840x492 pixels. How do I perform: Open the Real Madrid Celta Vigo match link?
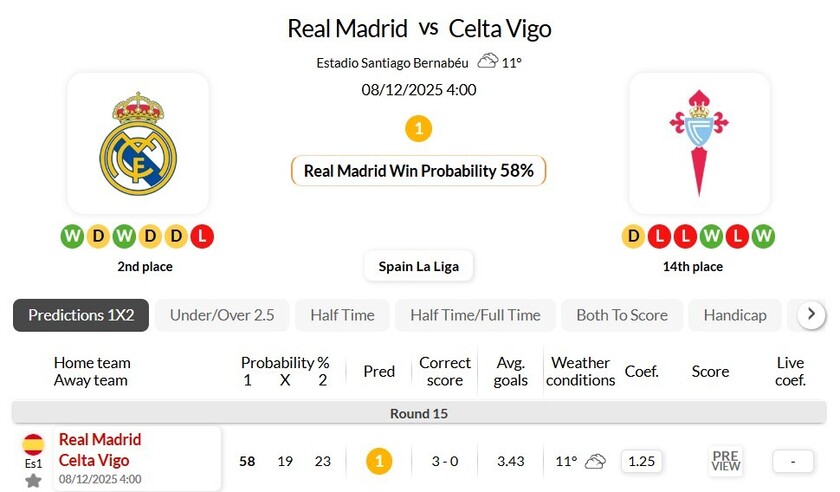(x=100, y=450)
